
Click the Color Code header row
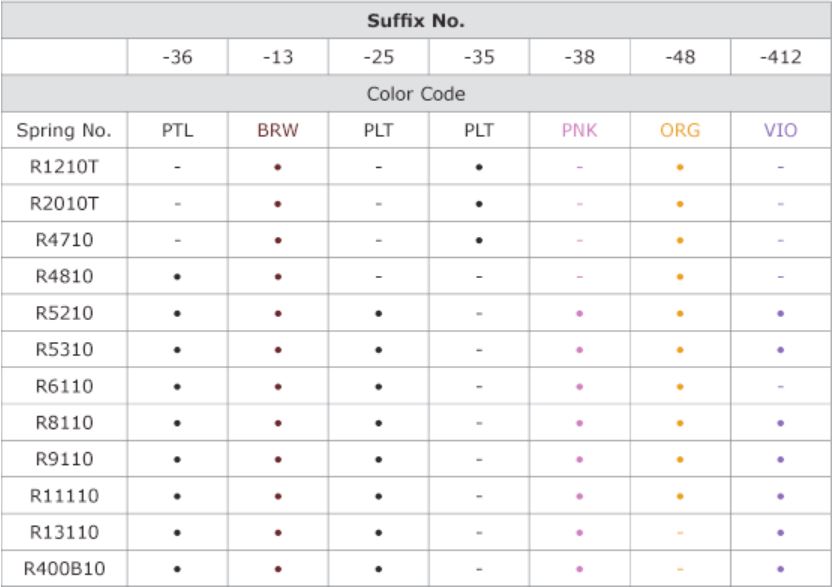[416, 94]
